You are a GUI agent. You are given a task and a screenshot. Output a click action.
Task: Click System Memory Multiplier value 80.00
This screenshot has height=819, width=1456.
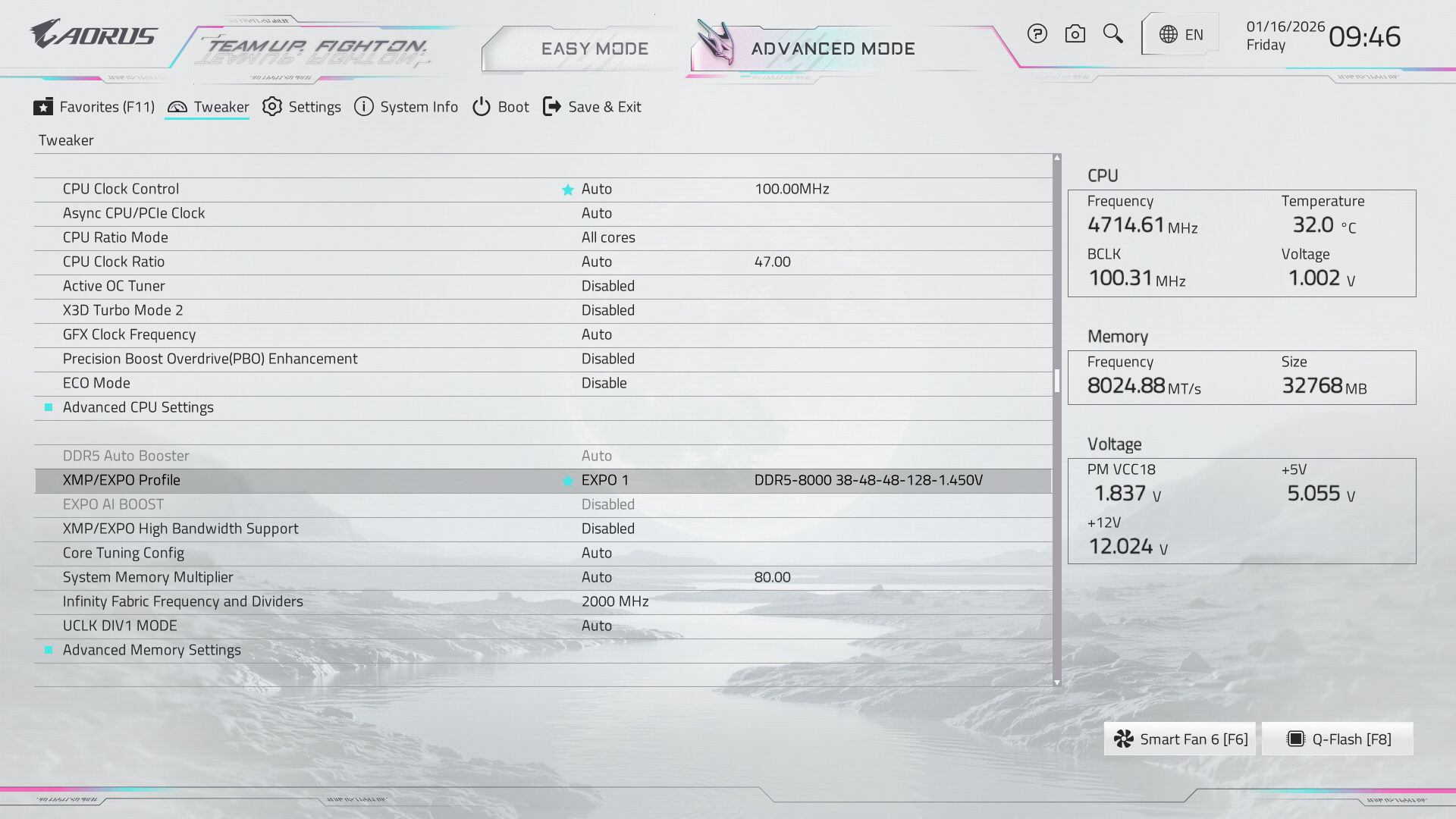772,577
